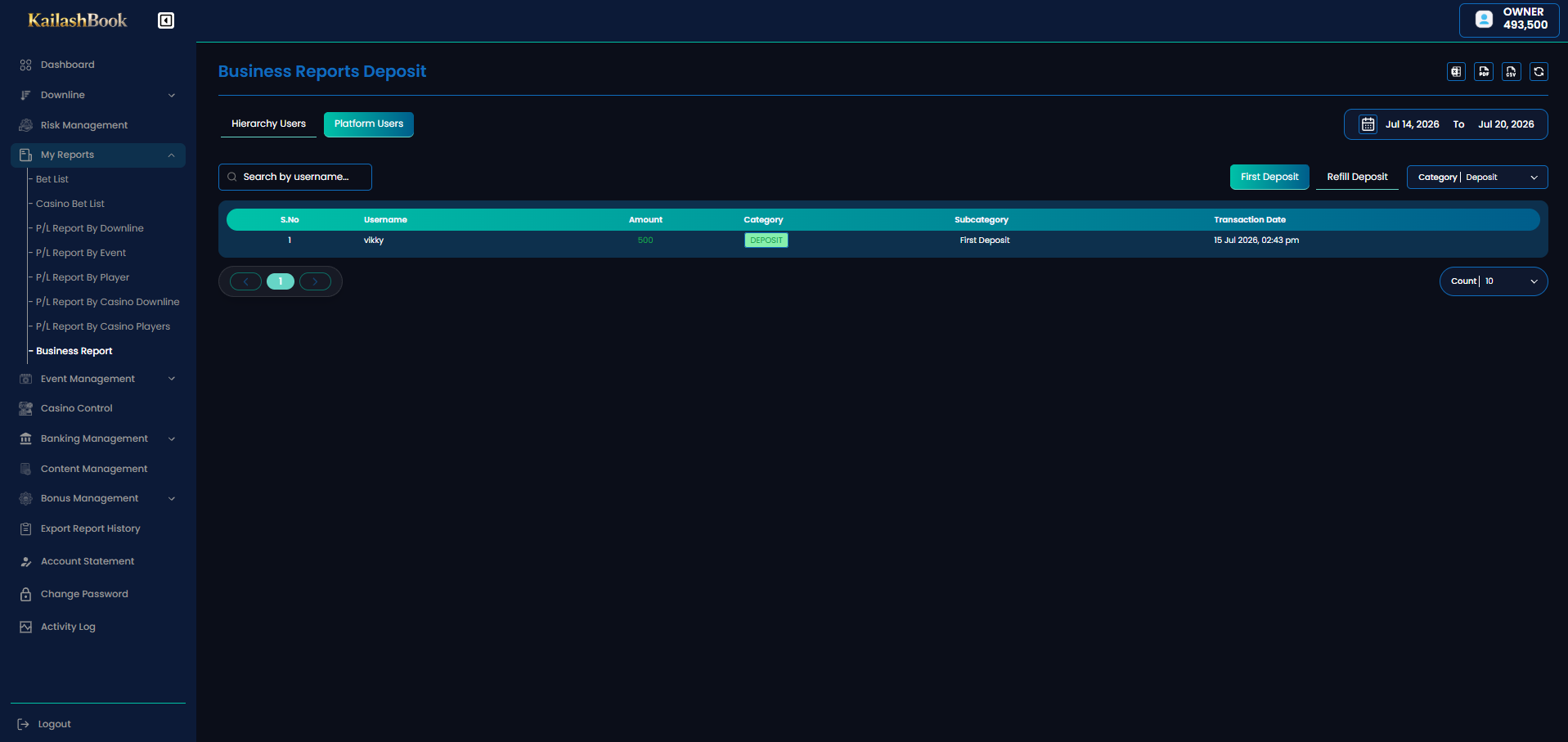This screenshot has height=742, width=1568.
Task: Export report to Excel
Action: tap(1456, 72)
